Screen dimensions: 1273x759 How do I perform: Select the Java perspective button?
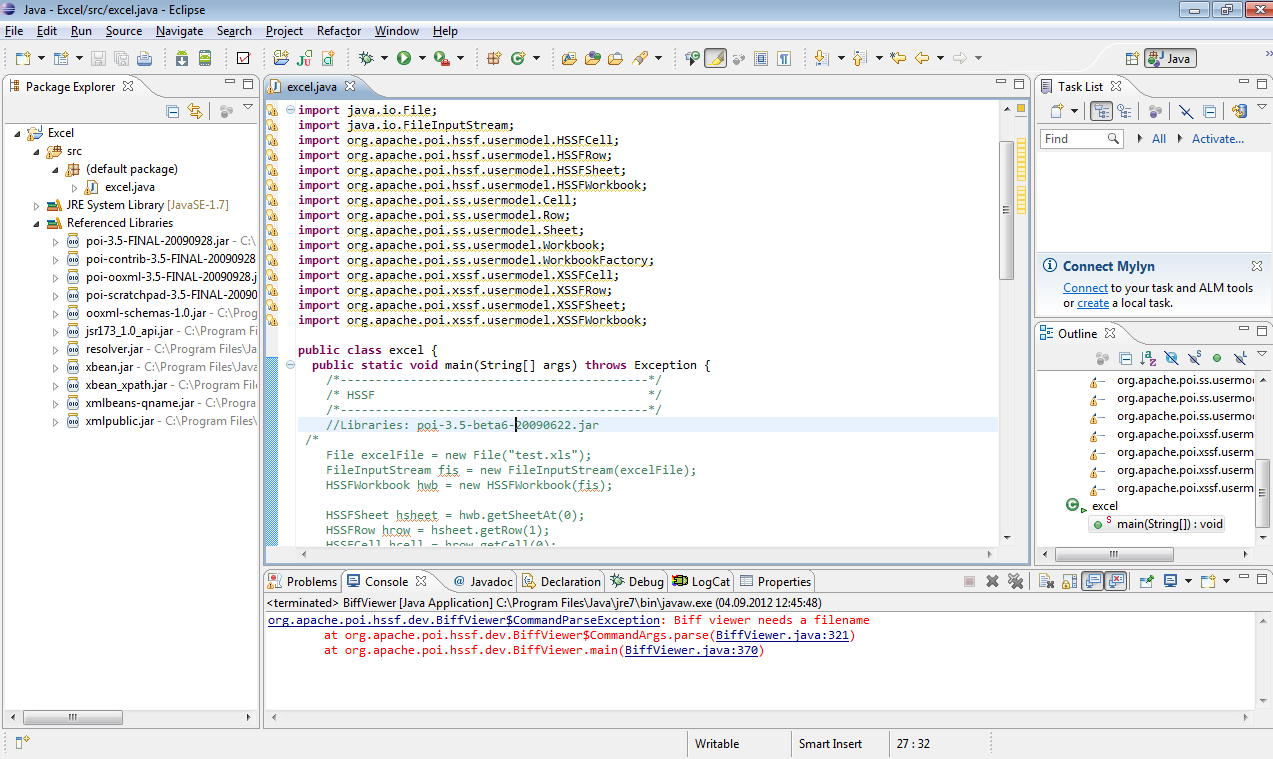(x=1171, y=59)
